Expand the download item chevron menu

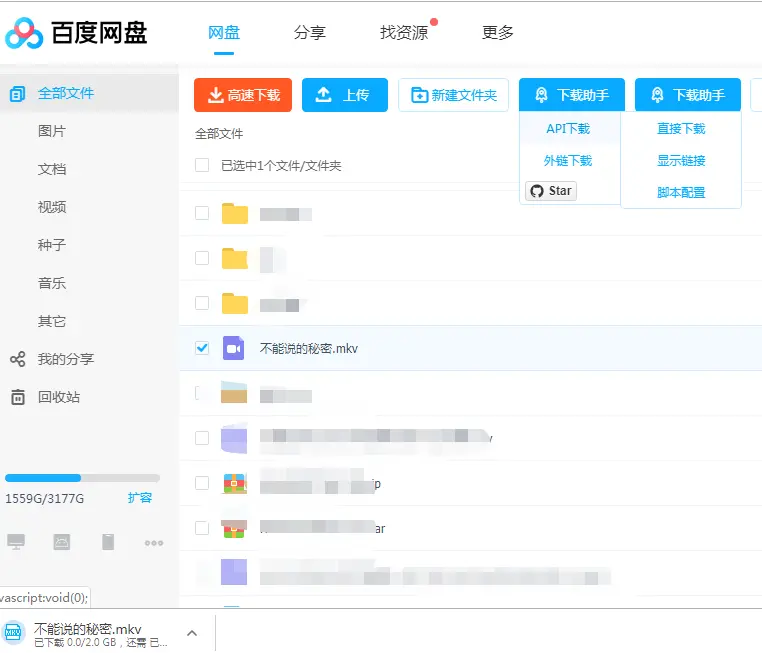[x=192, y=633]
